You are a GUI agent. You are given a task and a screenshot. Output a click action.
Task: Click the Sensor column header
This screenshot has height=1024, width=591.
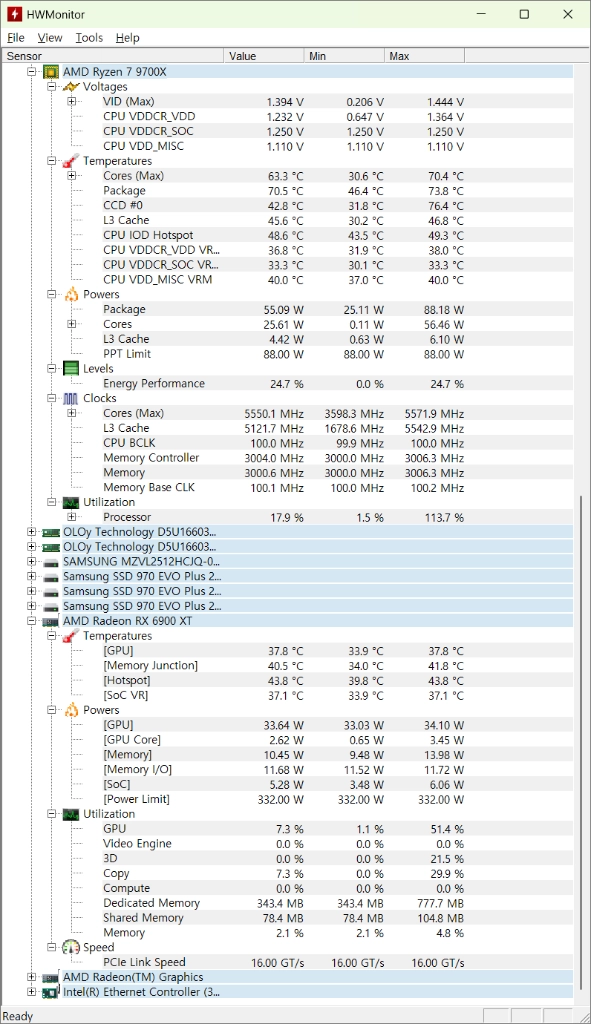[x=112, y=56]
